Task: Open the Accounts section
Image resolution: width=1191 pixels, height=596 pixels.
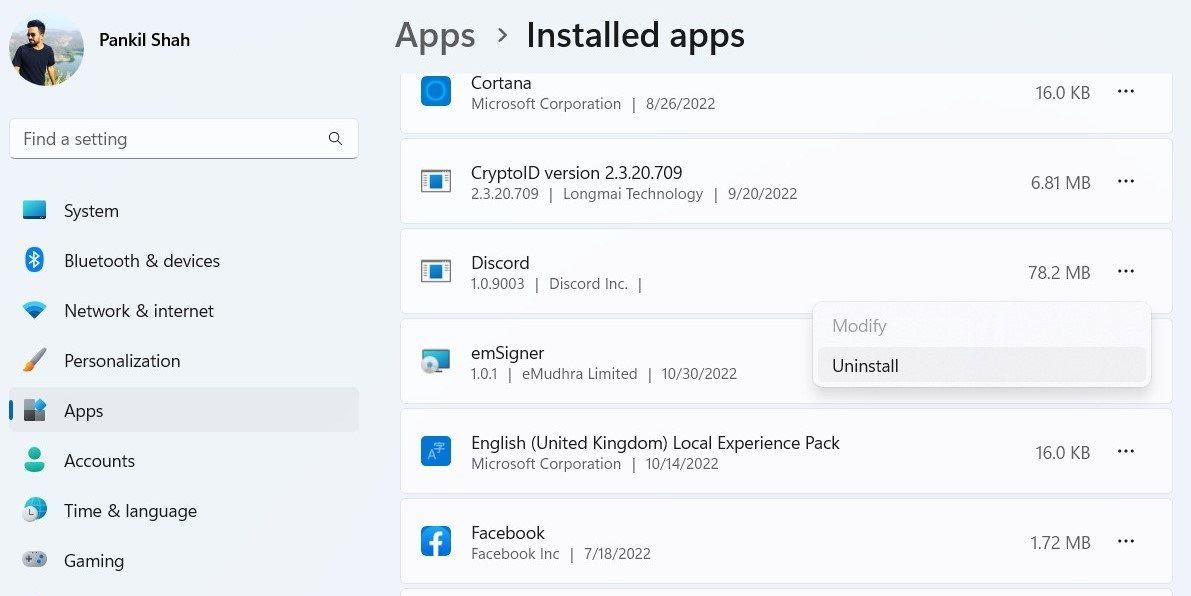Action: (184, 460)
